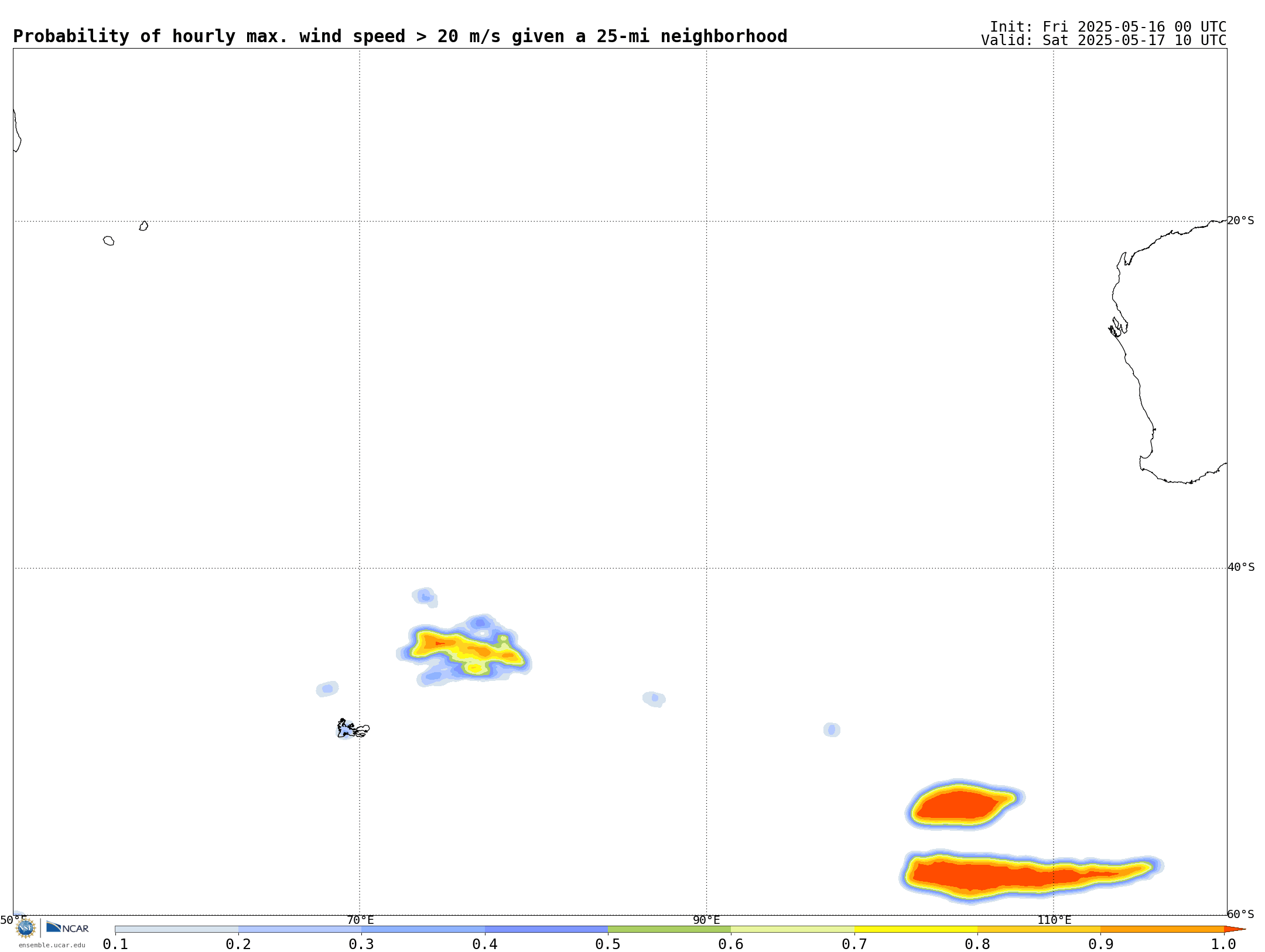Viewport: 1265px width, 952px height.
Task: Click the 0.5 colorbar tick label
Action: tap(608, 944)
